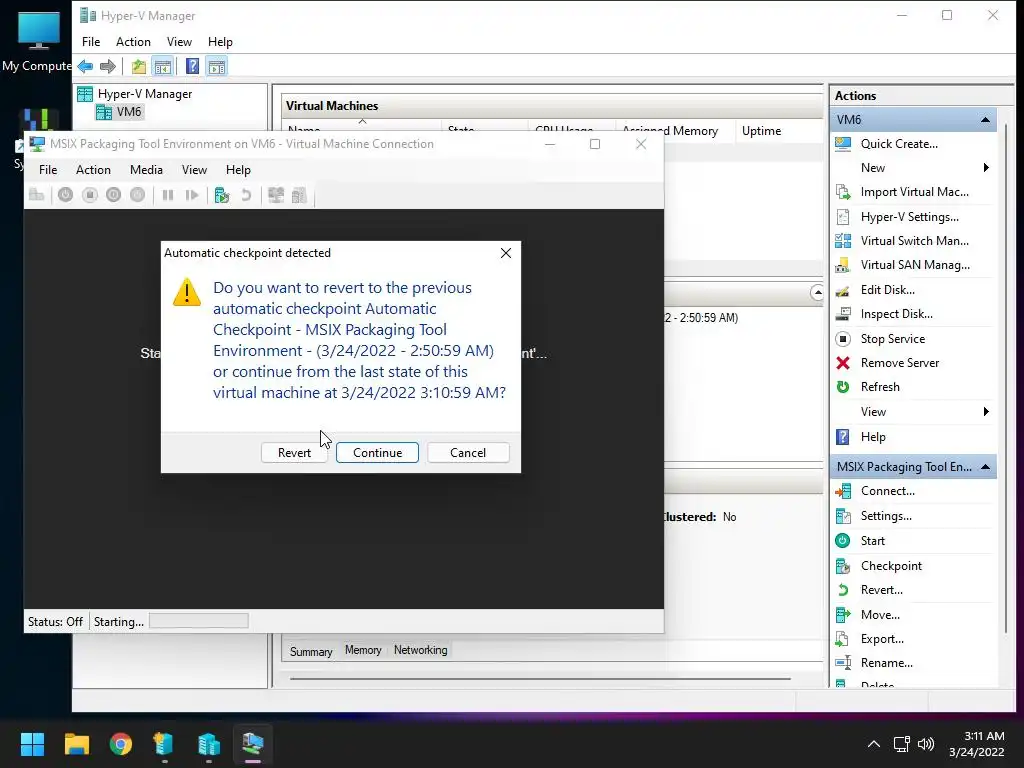Click the Actions pane vertical scrollbar

(1006, 379)
